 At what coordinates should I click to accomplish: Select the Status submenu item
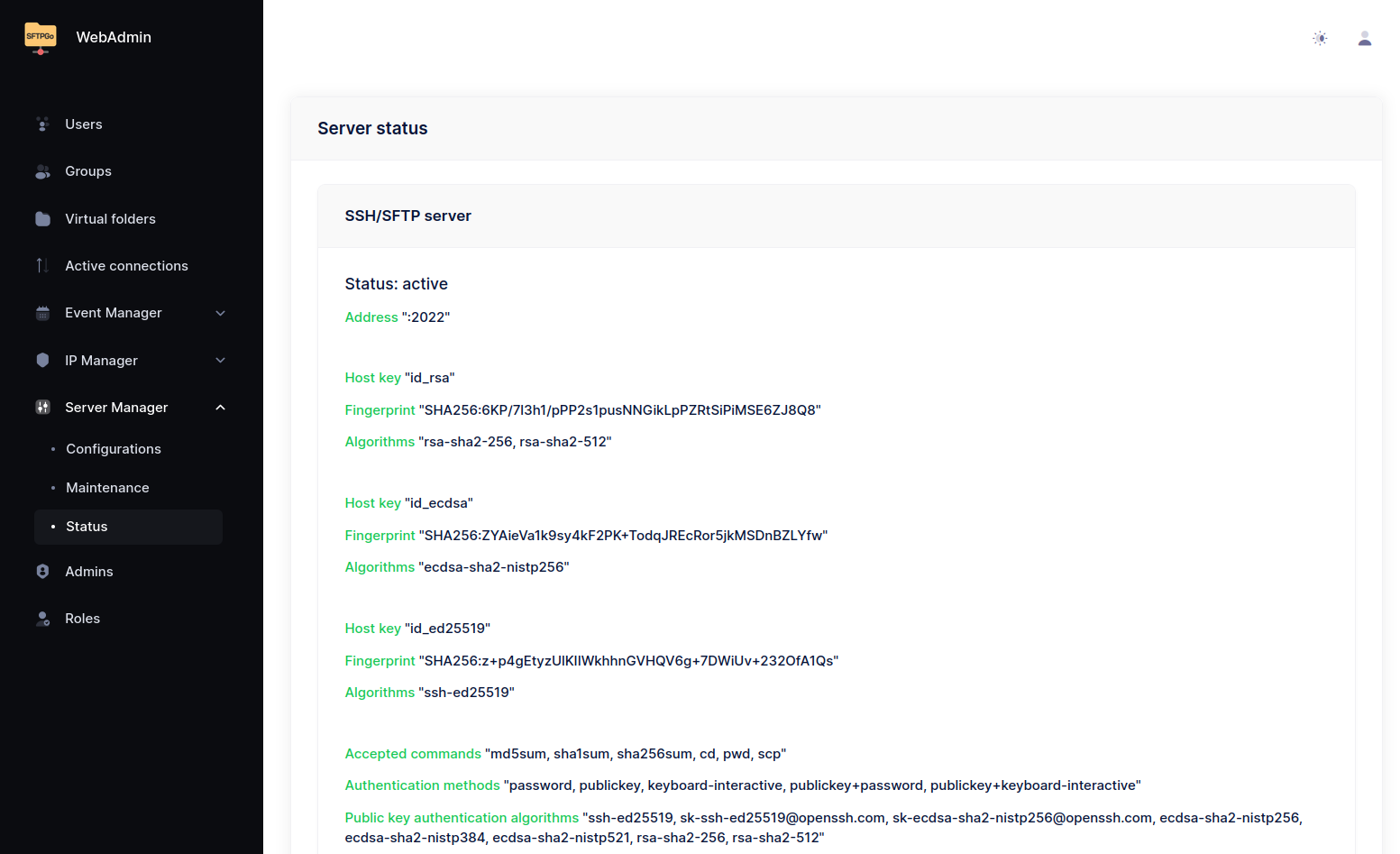coord(87,527)
